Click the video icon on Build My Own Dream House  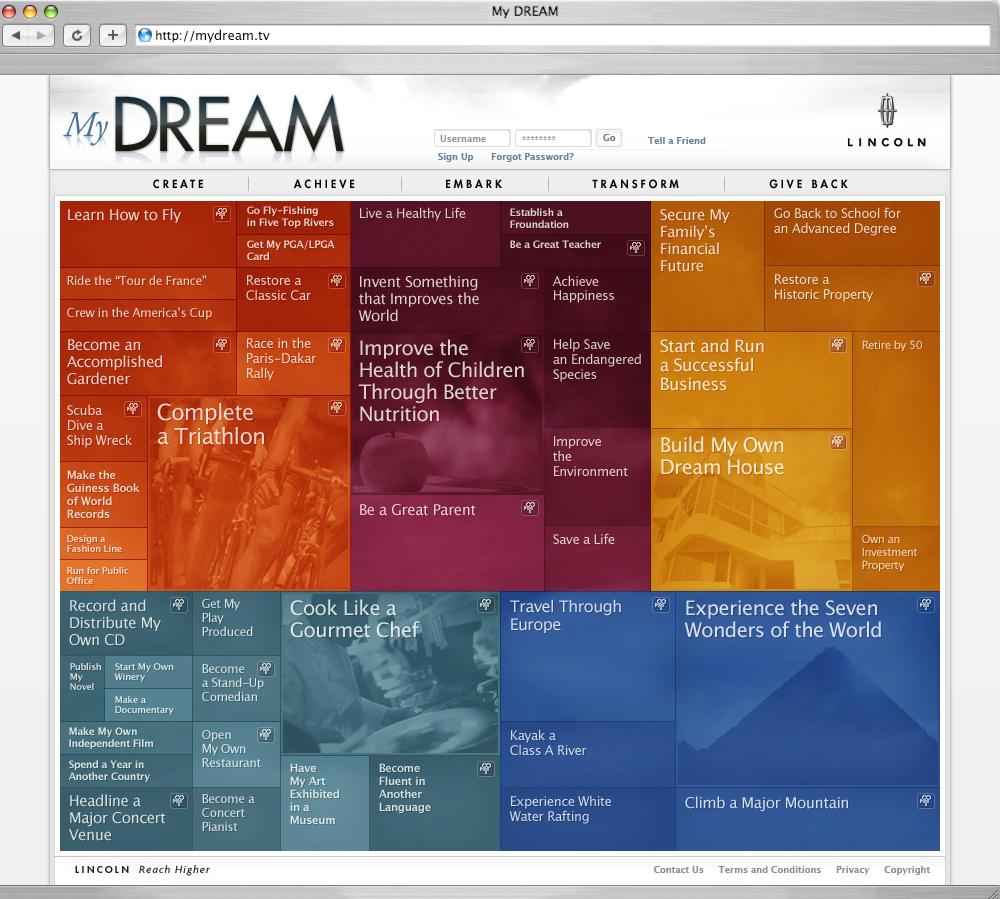tap(838, 442)
